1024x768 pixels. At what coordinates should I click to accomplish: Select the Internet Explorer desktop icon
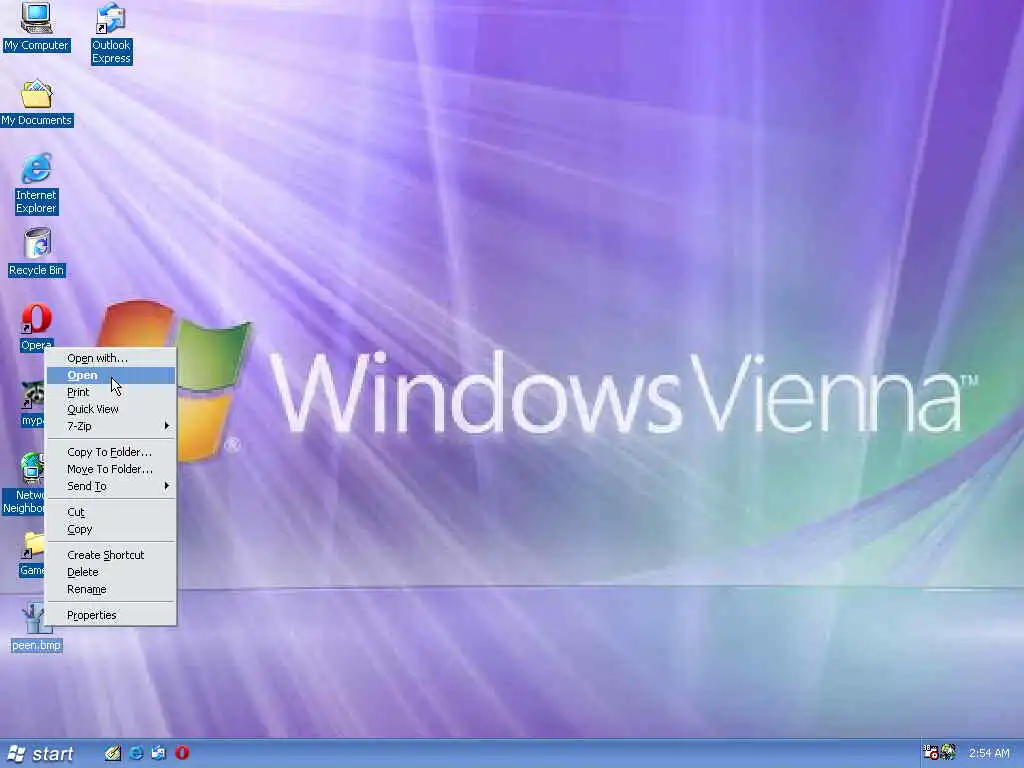pos(36,168)
